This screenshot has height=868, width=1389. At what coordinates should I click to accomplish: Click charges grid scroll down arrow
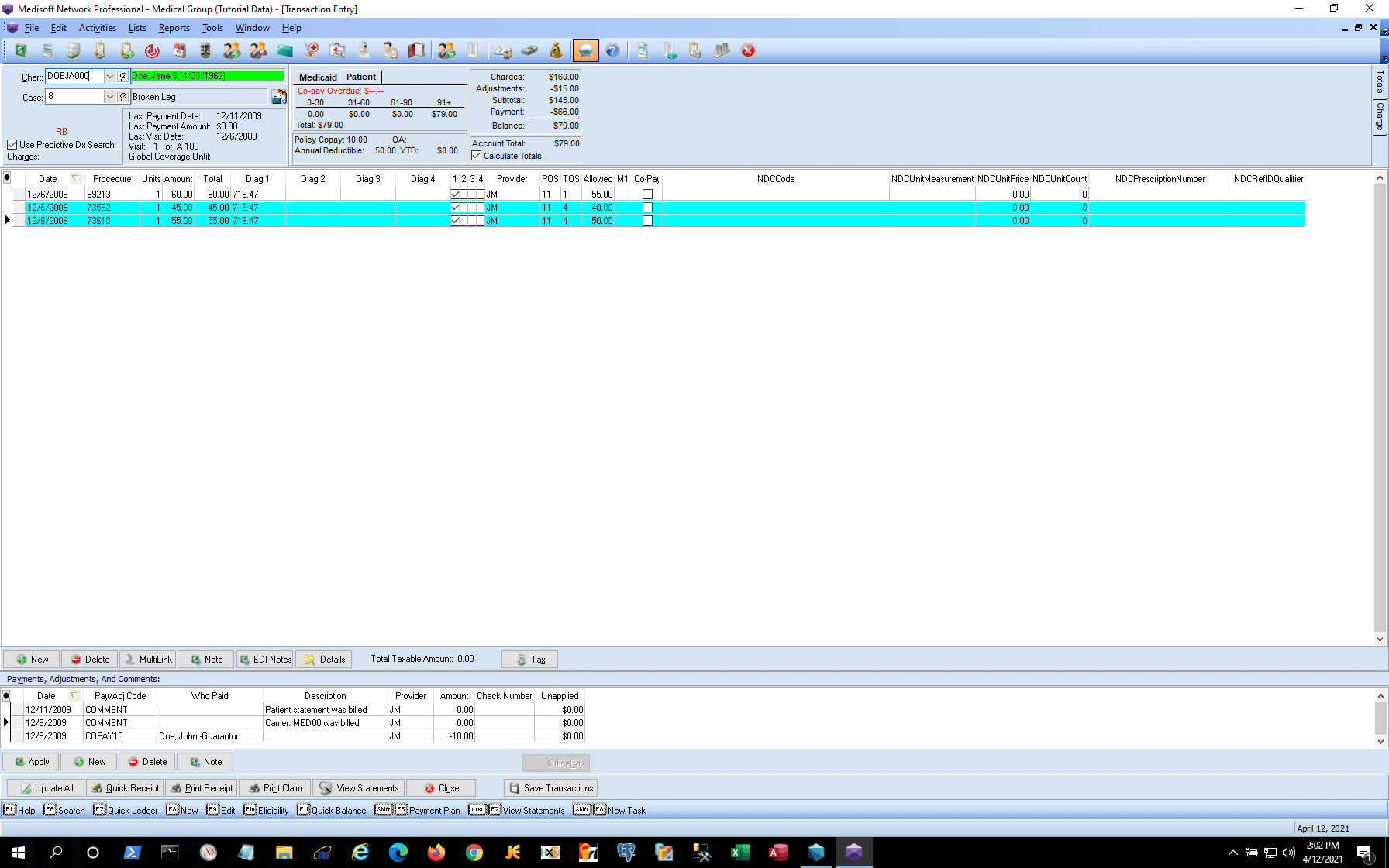click(x=1380, y=639)
